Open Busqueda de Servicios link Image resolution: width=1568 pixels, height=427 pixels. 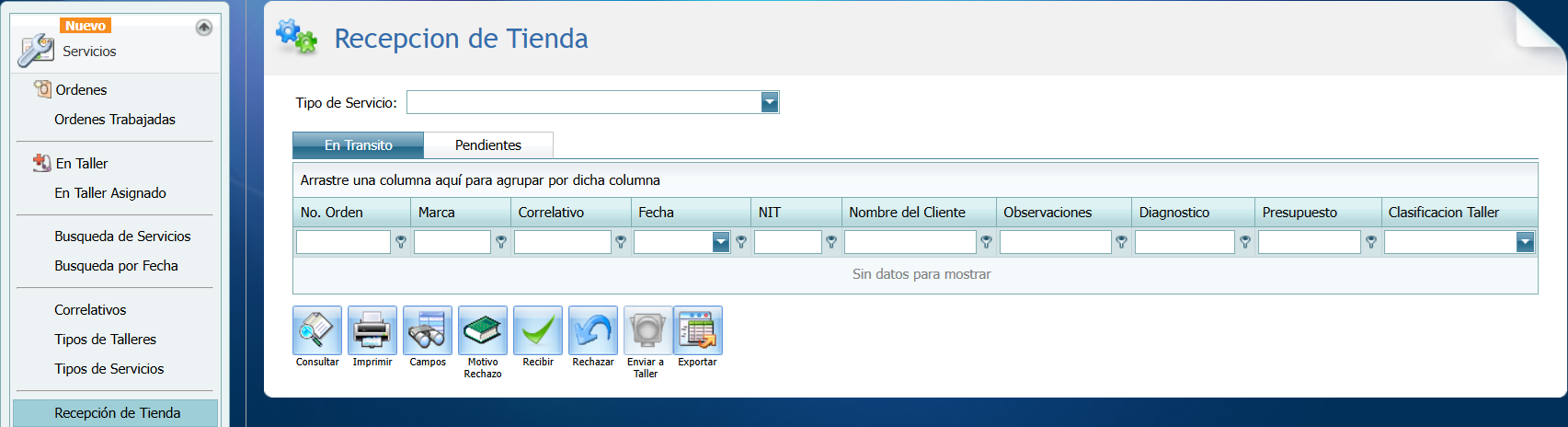[122, 236]
